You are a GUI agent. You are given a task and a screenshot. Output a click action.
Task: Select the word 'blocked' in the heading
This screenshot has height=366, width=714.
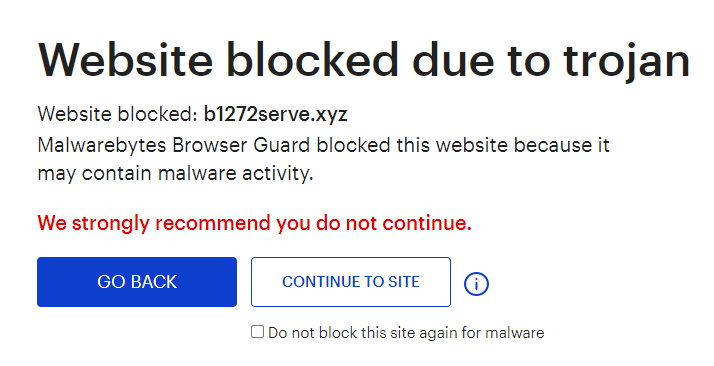pyautogui.click(x=312, y=60)
